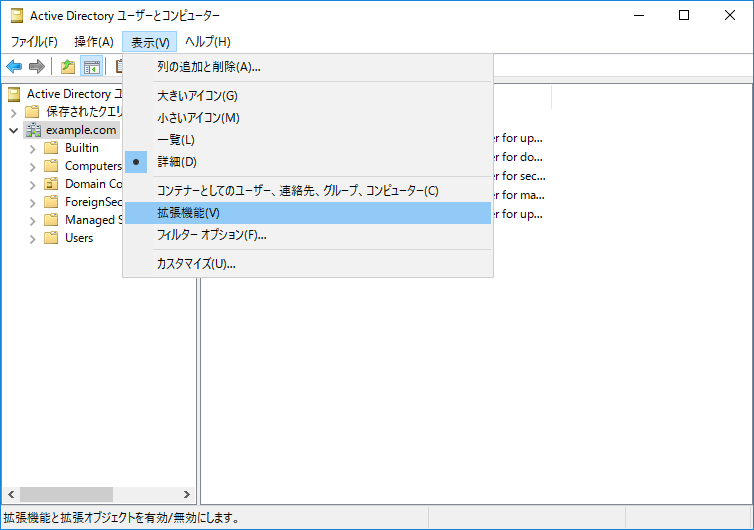Click the Up one level folder icon
Screen dimensions: 754x530
[x=68, y=66]
